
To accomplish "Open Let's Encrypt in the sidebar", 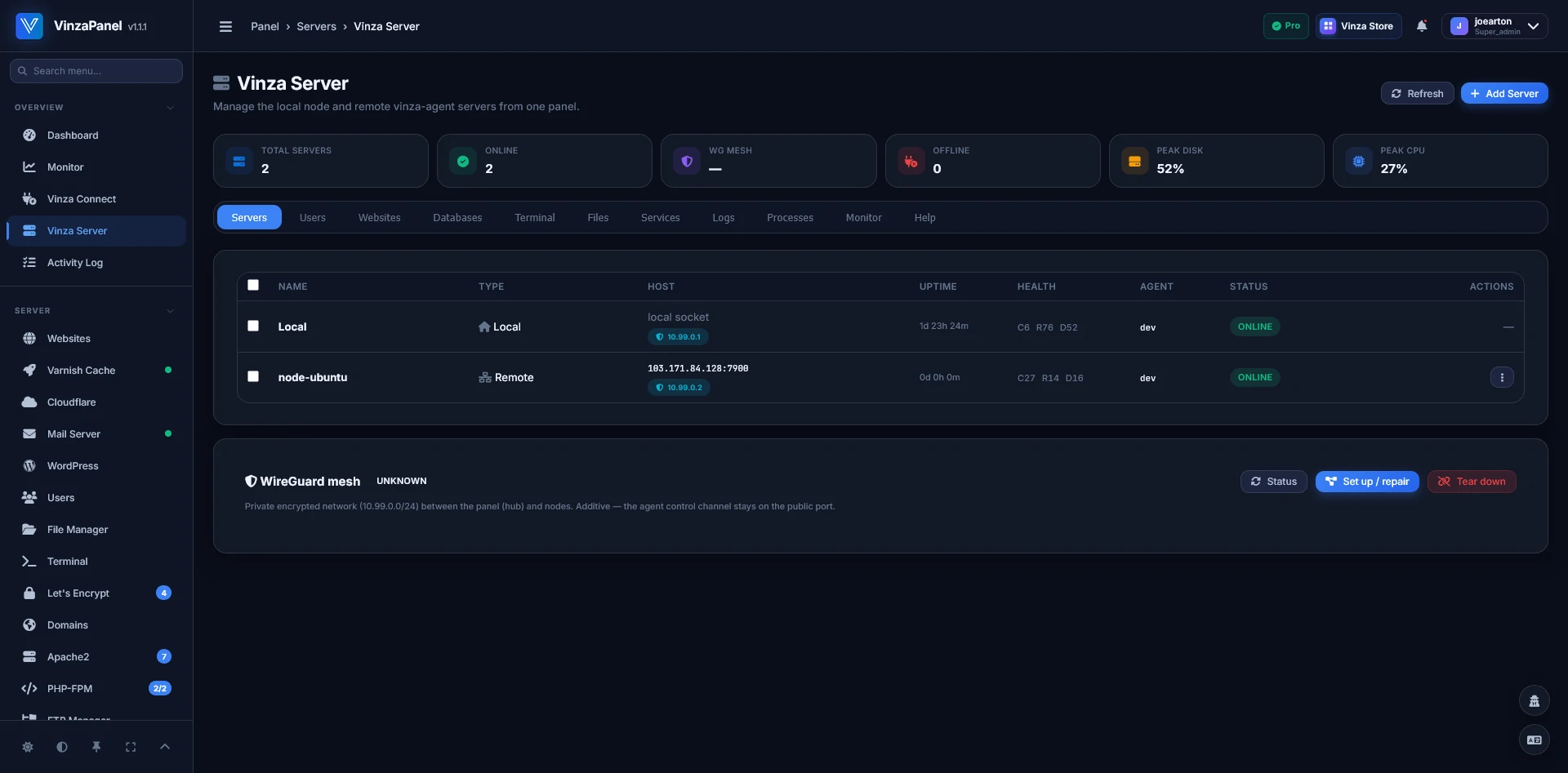I will (96, 593).
